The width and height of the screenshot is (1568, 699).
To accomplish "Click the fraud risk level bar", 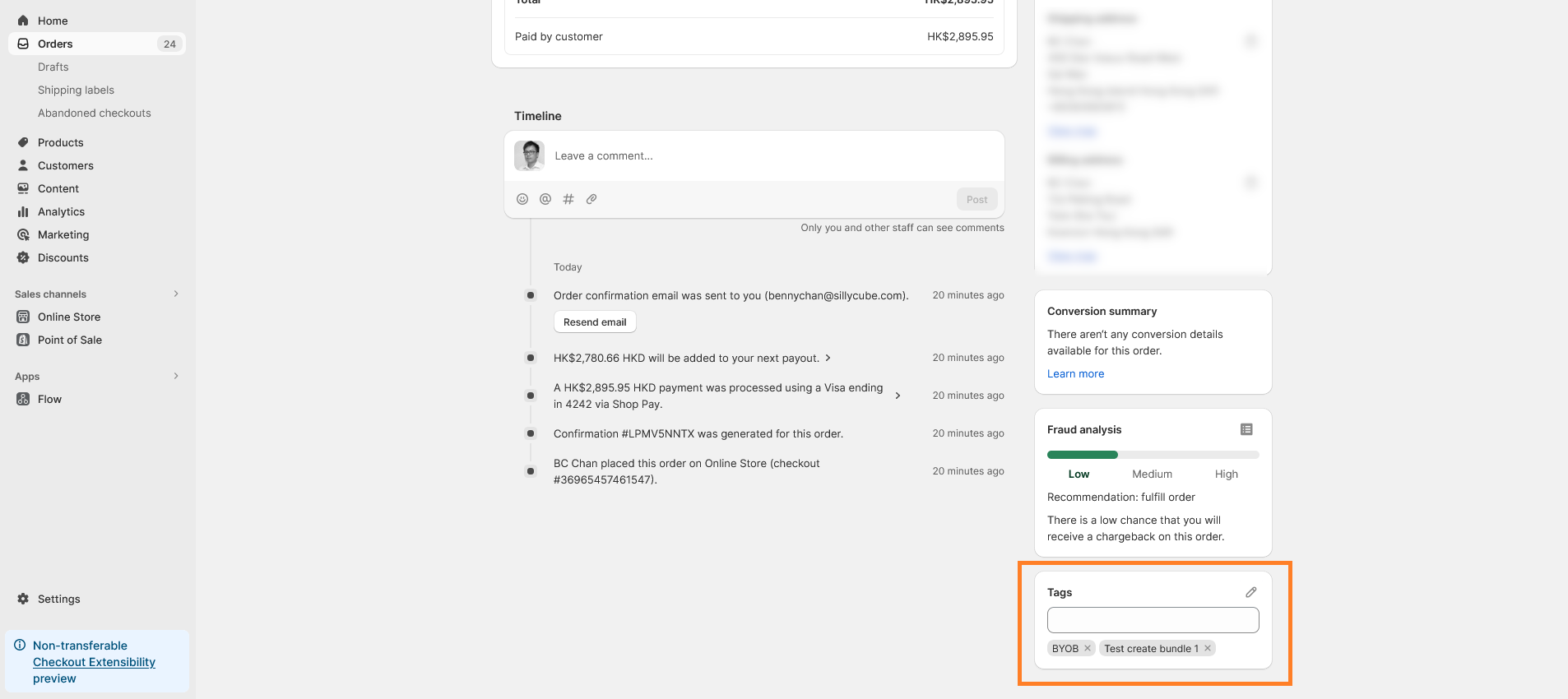I will (1153, 455).
